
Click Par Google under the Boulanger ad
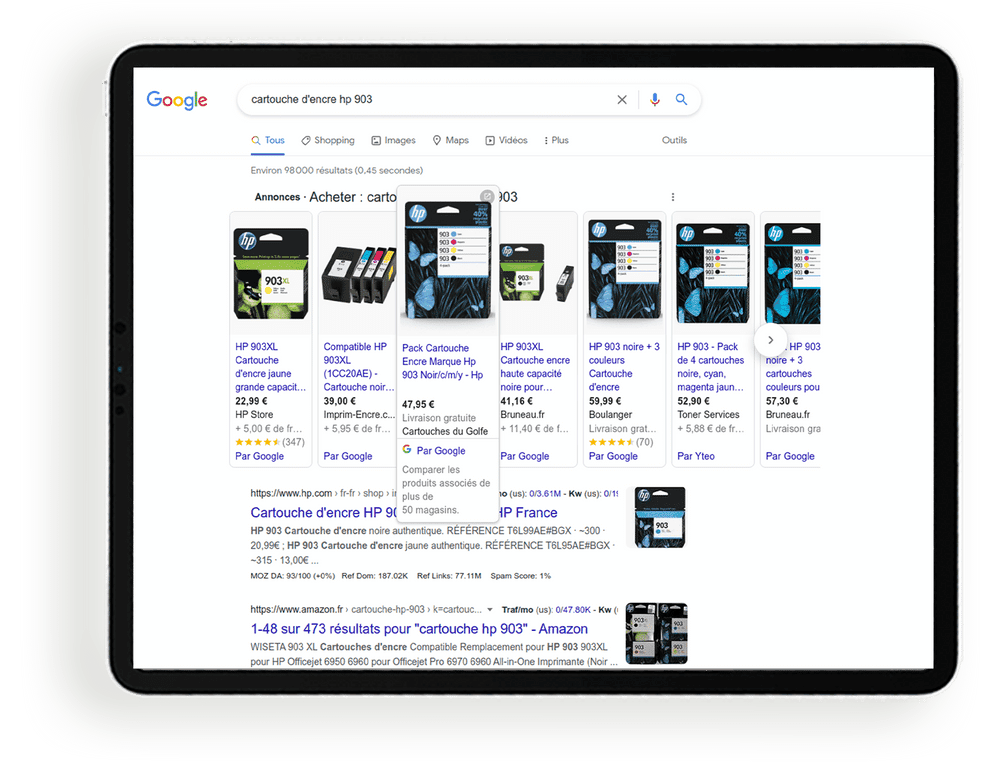coord(613,457)
